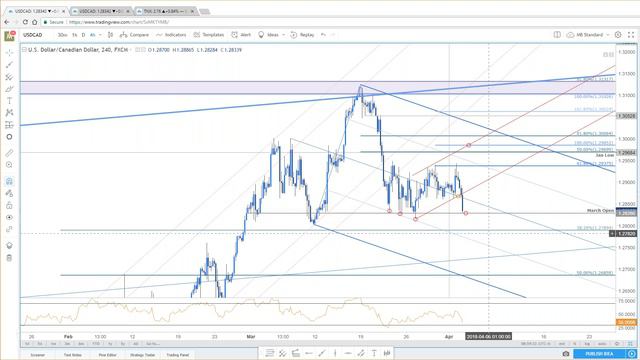Open candlestick chart style selector
This screenshot has width=640, height=360.
click(x=110, y=35)
